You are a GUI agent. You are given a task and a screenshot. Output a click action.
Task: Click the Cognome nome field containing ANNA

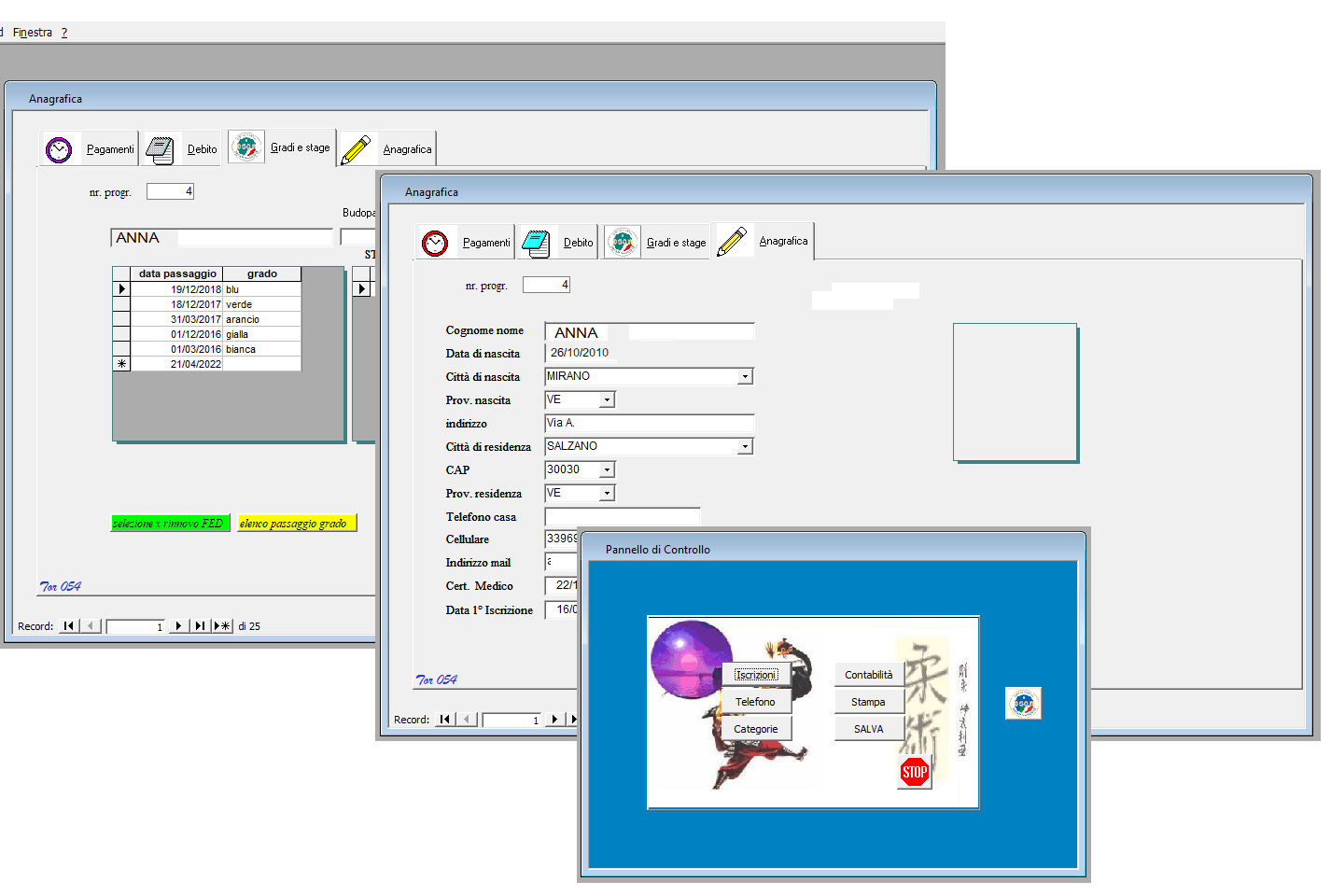650,331
